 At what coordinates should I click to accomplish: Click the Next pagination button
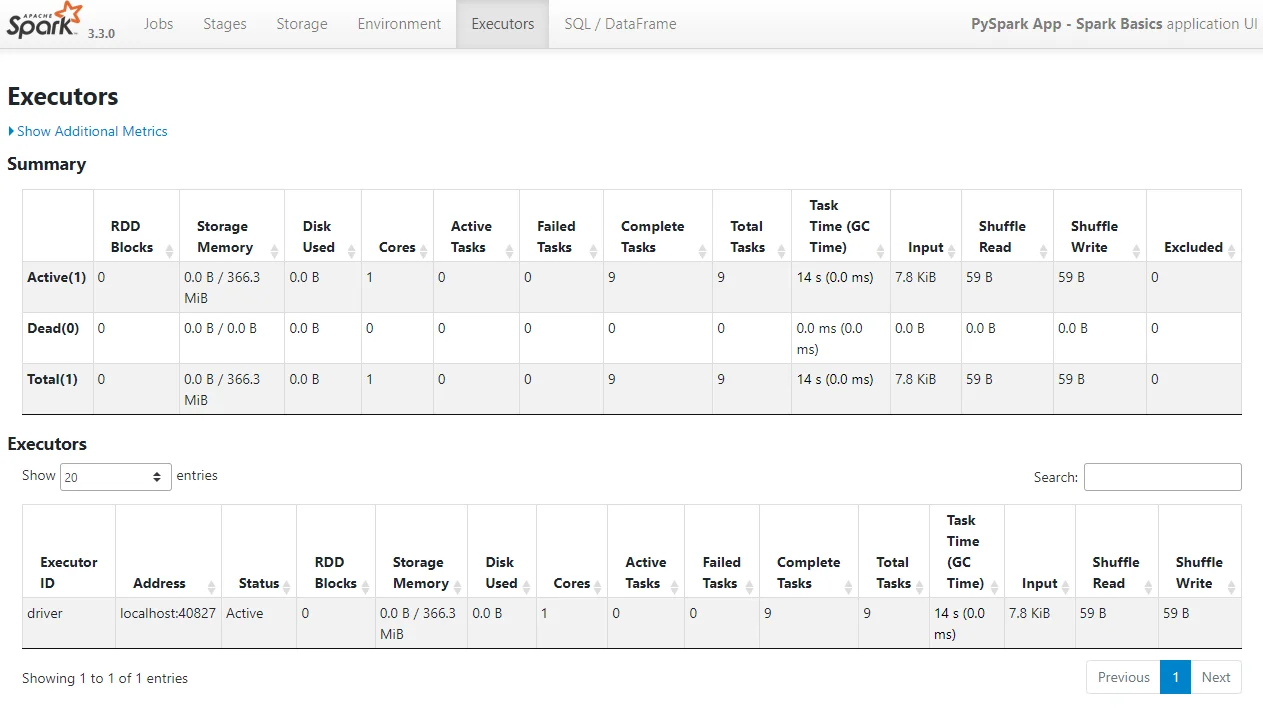click(x=1216, y=677)
